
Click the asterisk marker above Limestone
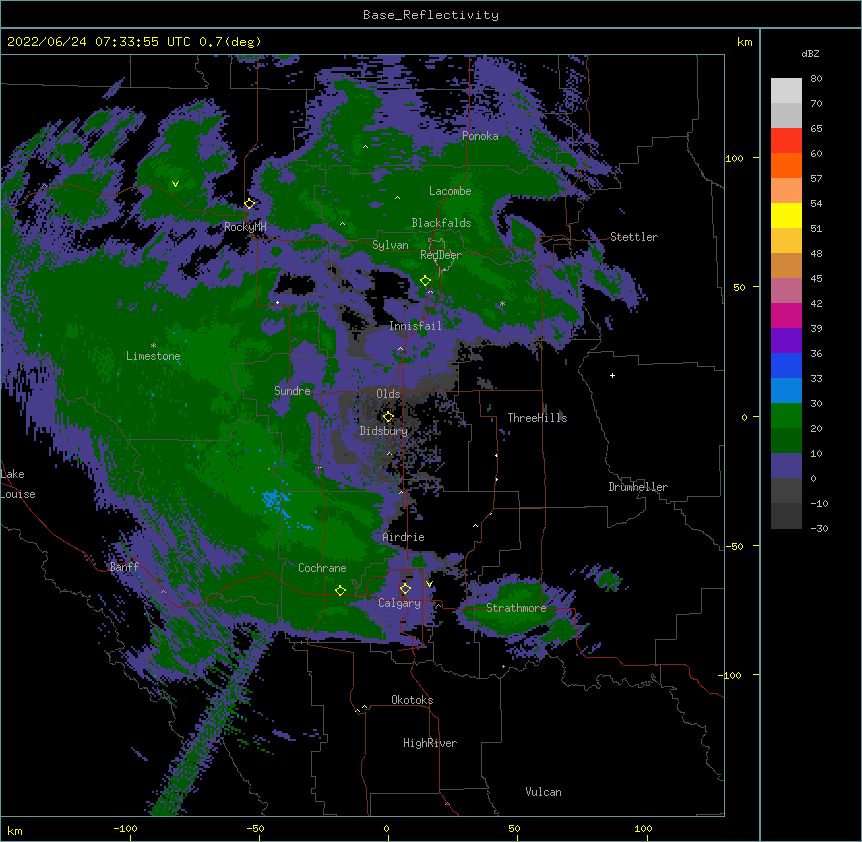click(x=153, y=345)
